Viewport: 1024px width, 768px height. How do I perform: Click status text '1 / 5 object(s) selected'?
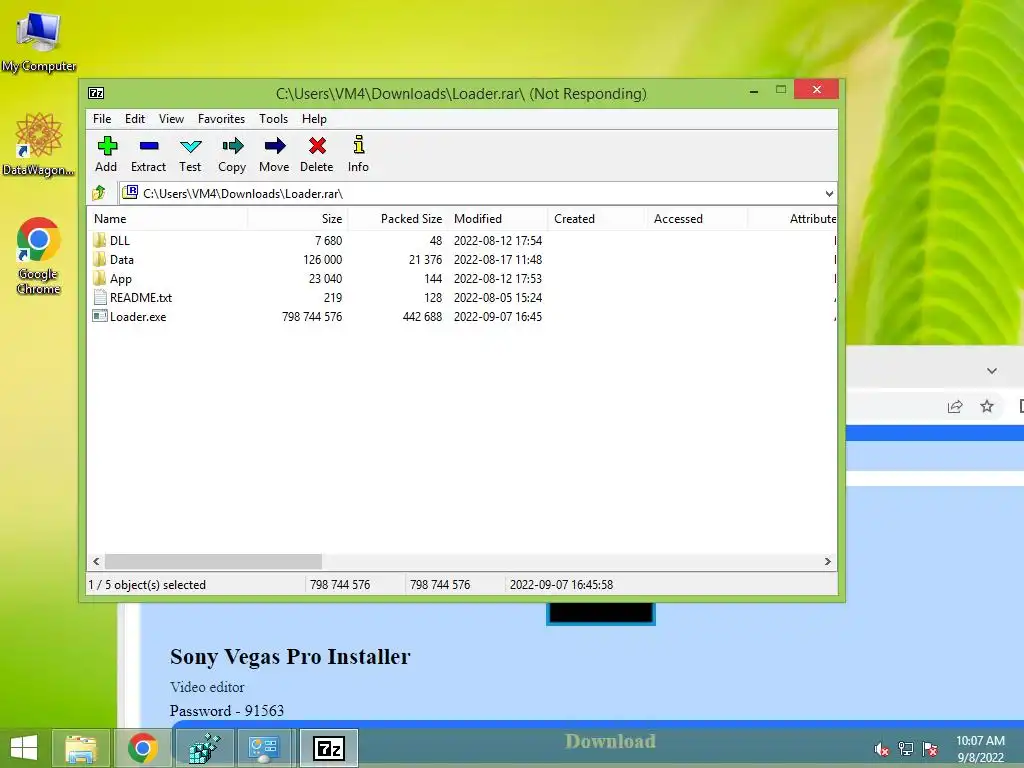(147, 584)
